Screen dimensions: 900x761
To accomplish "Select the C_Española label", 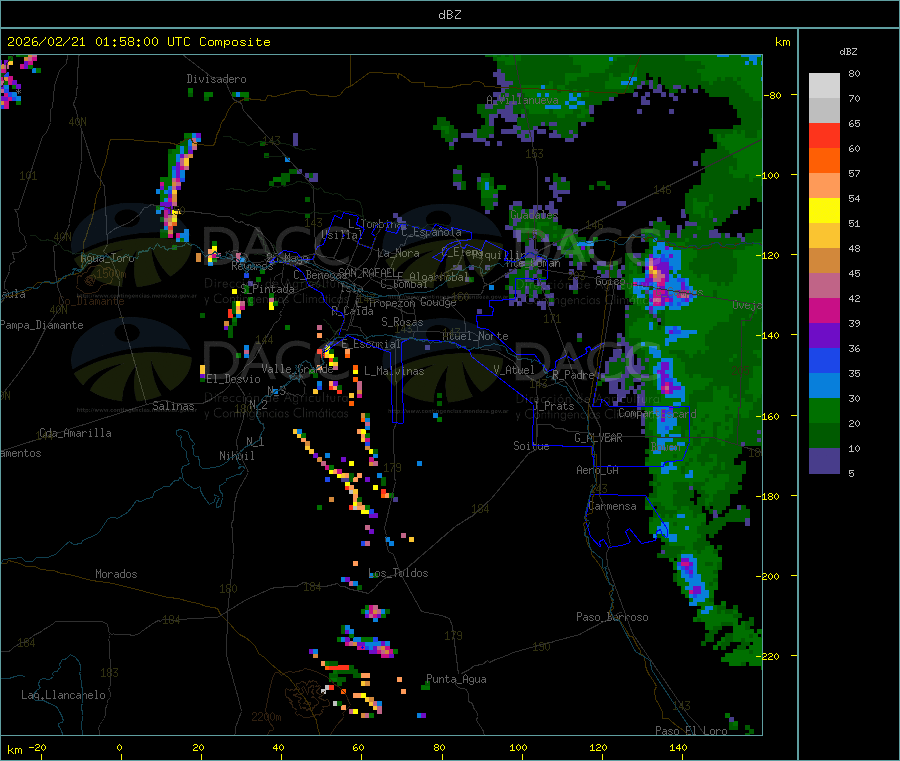I will pos(431,232).
